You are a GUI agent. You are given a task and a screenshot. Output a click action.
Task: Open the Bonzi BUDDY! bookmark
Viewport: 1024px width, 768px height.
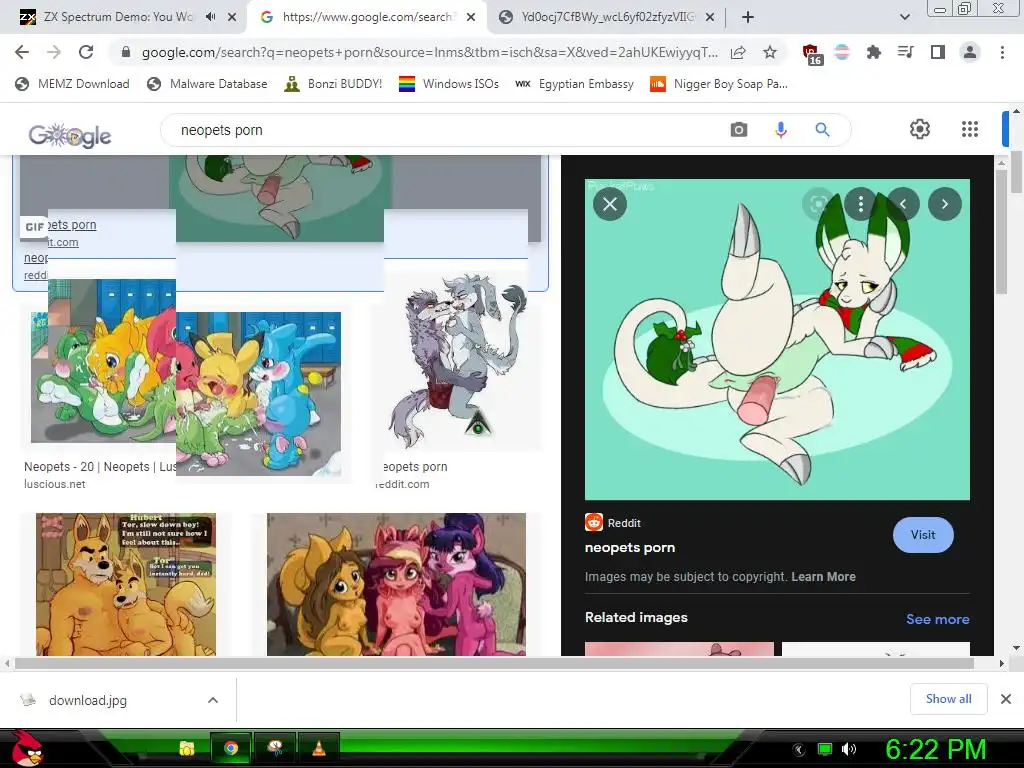(333, 84)
